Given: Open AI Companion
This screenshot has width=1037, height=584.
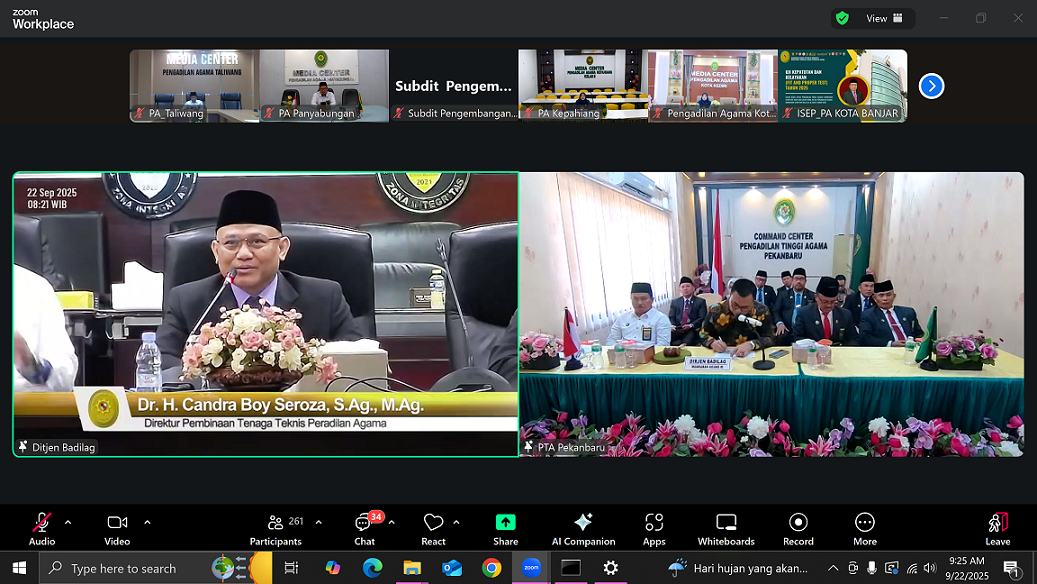Looking at the screenshot, I should [583, 527].
